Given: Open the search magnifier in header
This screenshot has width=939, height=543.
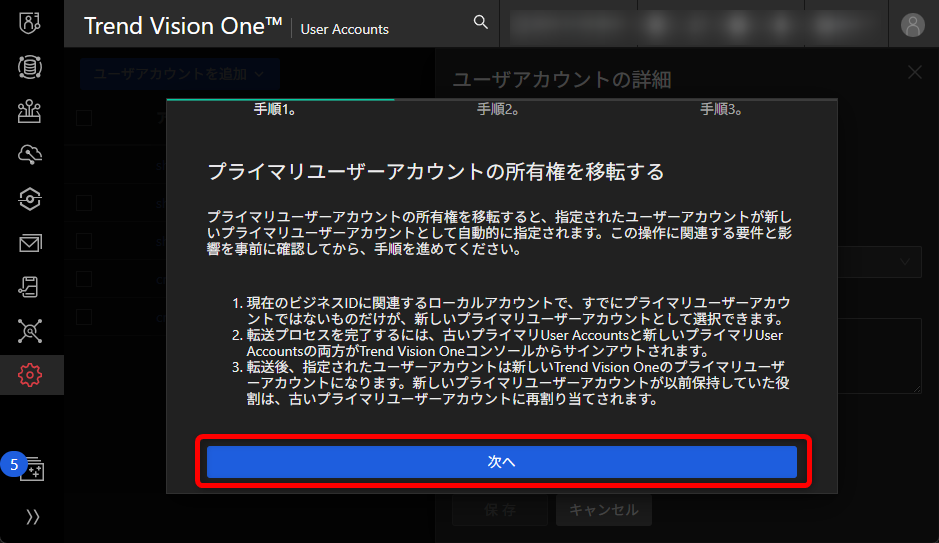Looking at the screenshot, I should click(x=480, y=23).
